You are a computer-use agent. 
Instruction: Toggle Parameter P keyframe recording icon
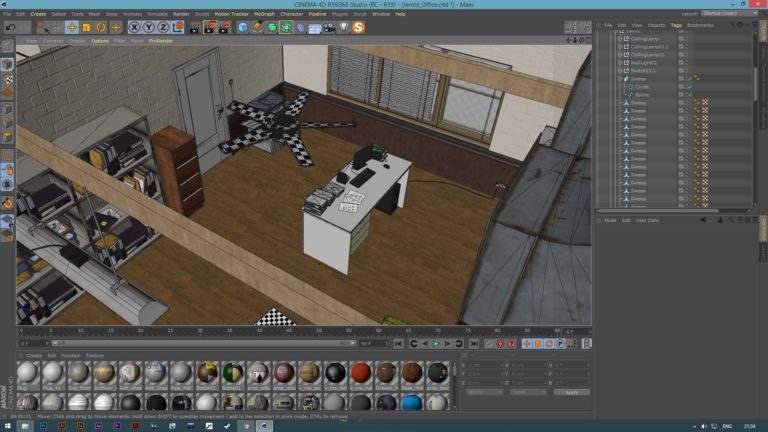click(560, 344)
